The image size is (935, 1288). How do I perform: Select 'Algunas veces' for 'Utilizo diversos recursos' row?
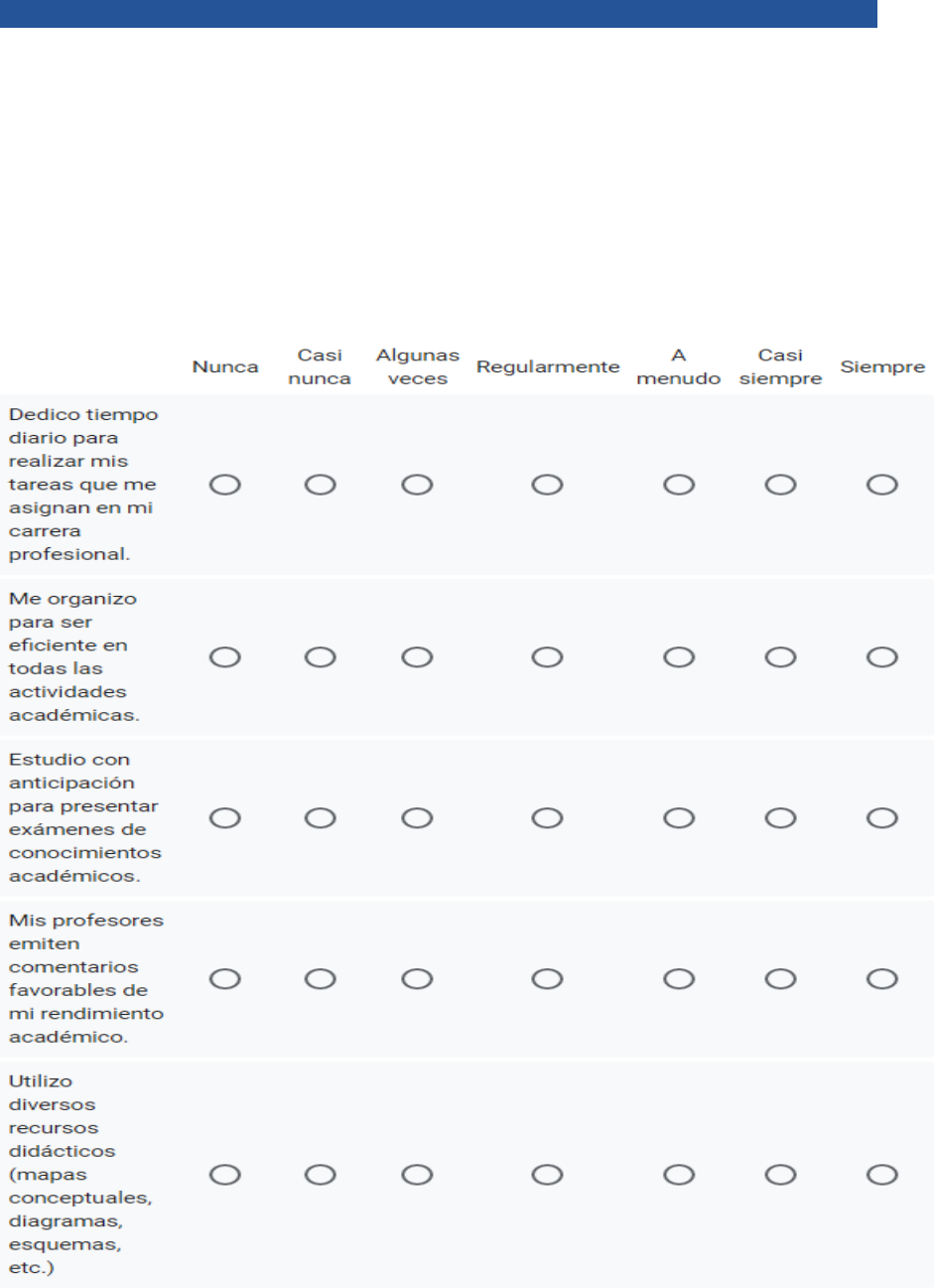(x=417, y=1175)
